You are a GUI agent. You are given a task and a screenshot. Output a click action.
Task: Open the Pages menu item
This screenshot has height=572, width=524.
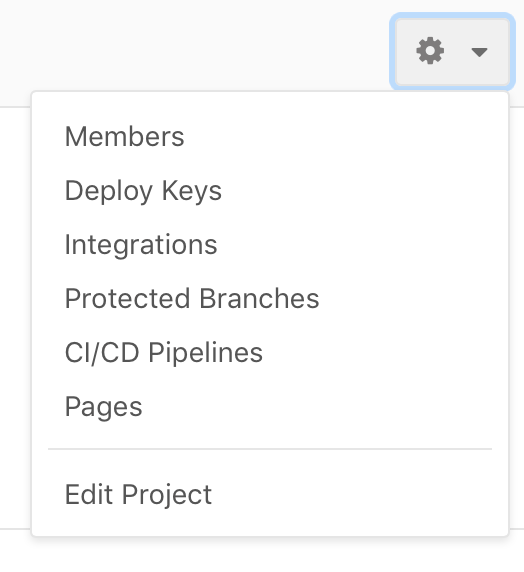coord(103,406)
